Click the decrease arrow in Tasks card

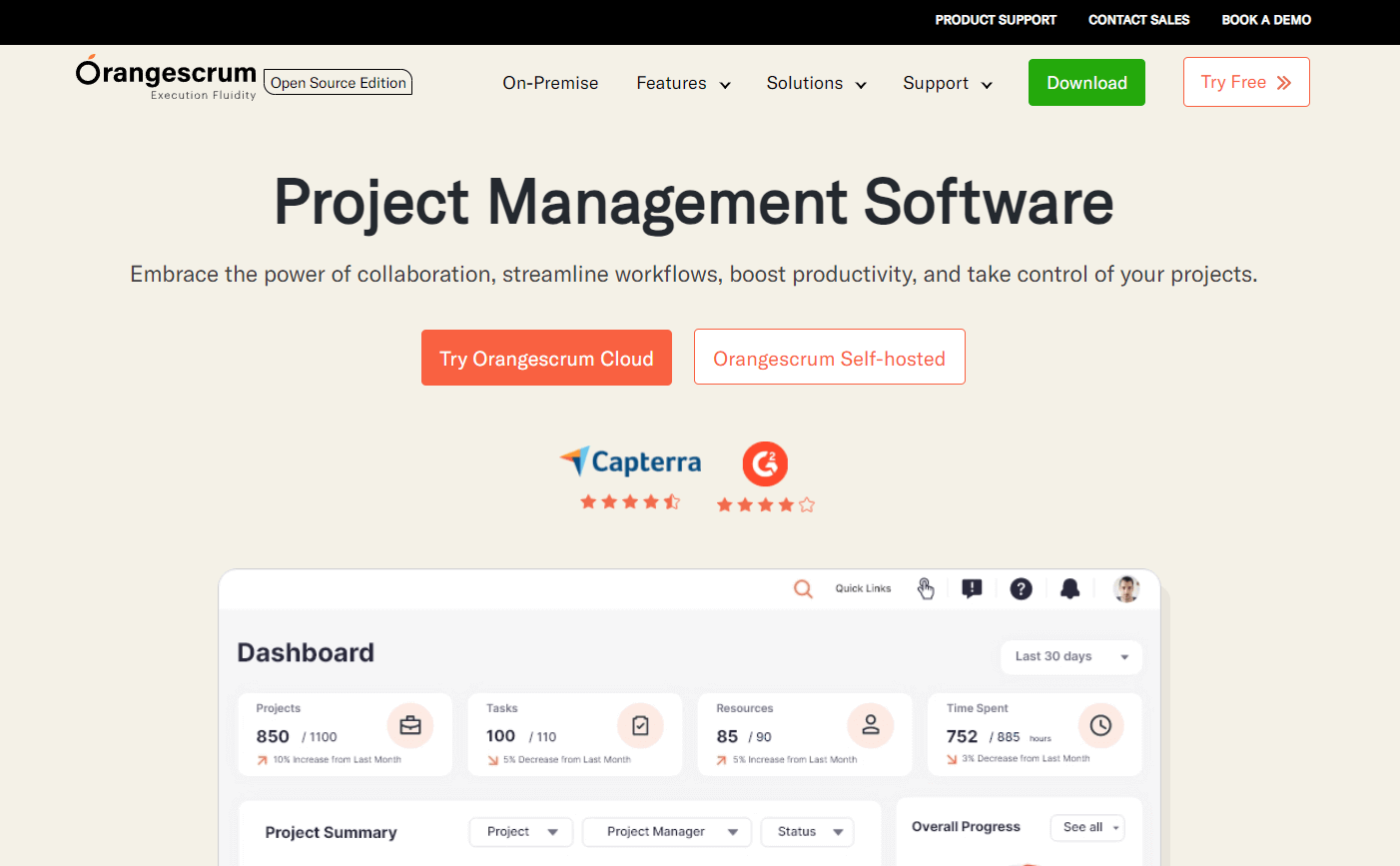pyautogui.click(x=492, y=760)
